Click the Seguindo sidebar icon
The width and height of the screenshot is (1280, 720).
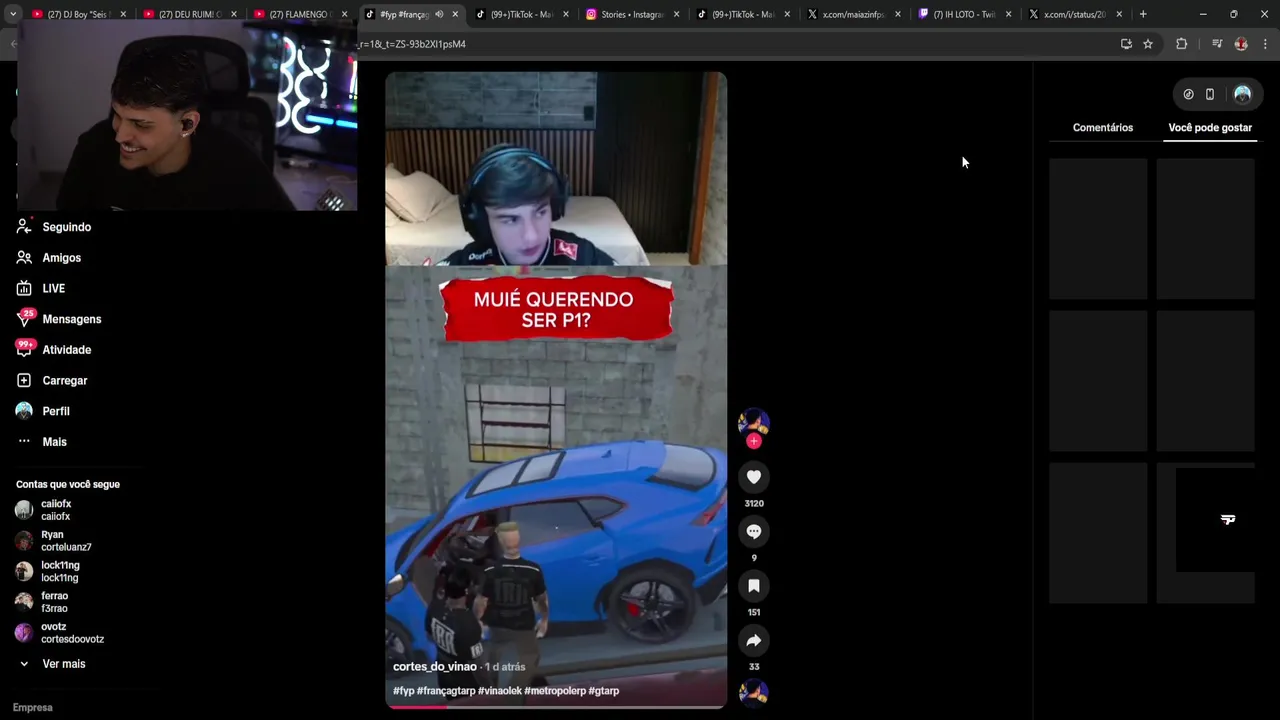click(x=24, y=227)
